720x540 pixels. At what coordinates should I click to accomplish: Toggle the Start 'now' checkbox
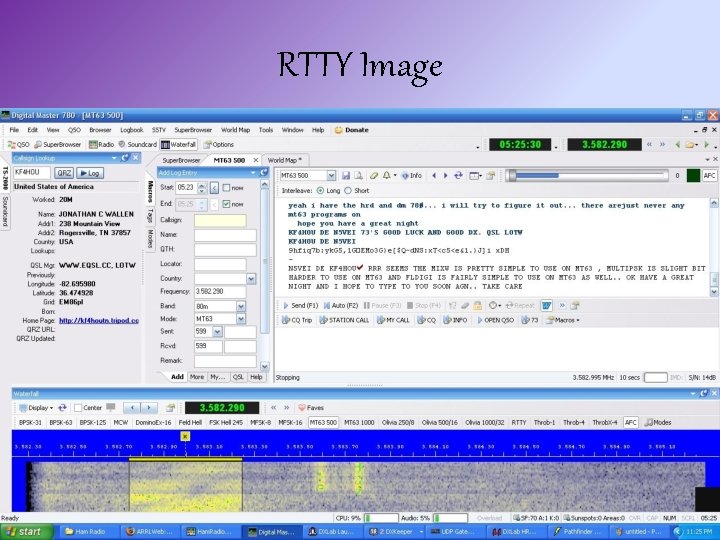226,187
